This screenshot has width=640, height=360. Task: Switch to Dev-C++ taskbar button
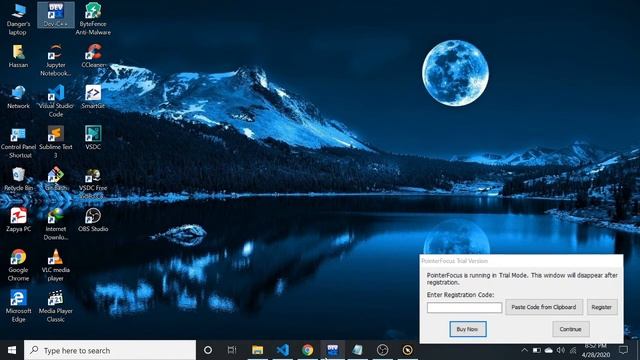[x=333, y=350]
